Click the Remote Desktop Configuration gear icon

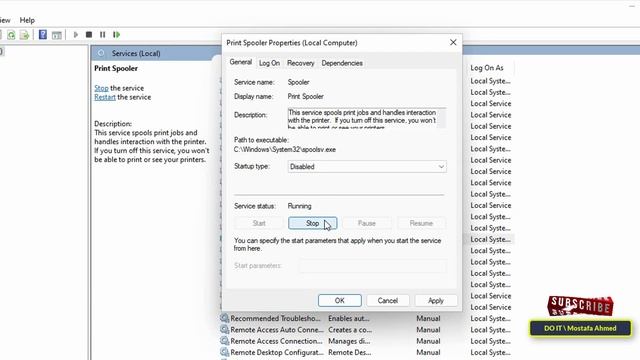224,352
